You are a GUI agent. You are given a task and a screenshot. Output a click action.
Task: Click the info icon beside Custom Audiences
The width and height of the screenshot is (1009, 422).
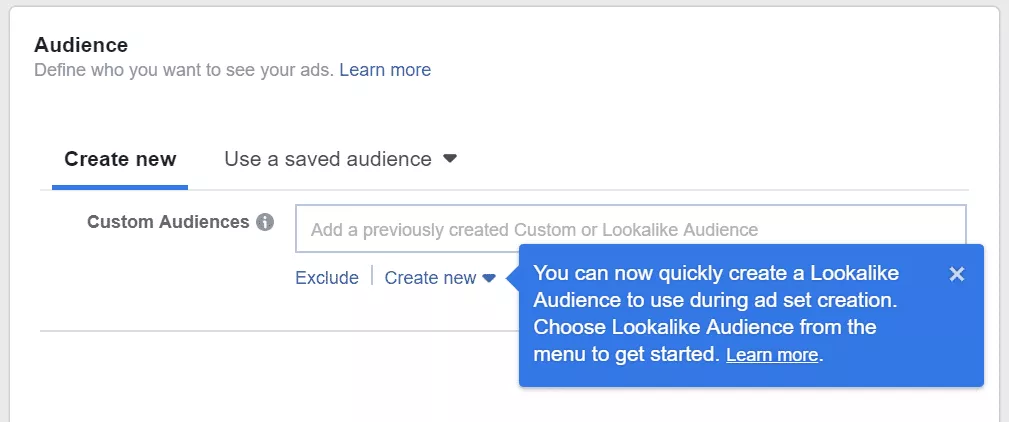click(x=264, y=222)
